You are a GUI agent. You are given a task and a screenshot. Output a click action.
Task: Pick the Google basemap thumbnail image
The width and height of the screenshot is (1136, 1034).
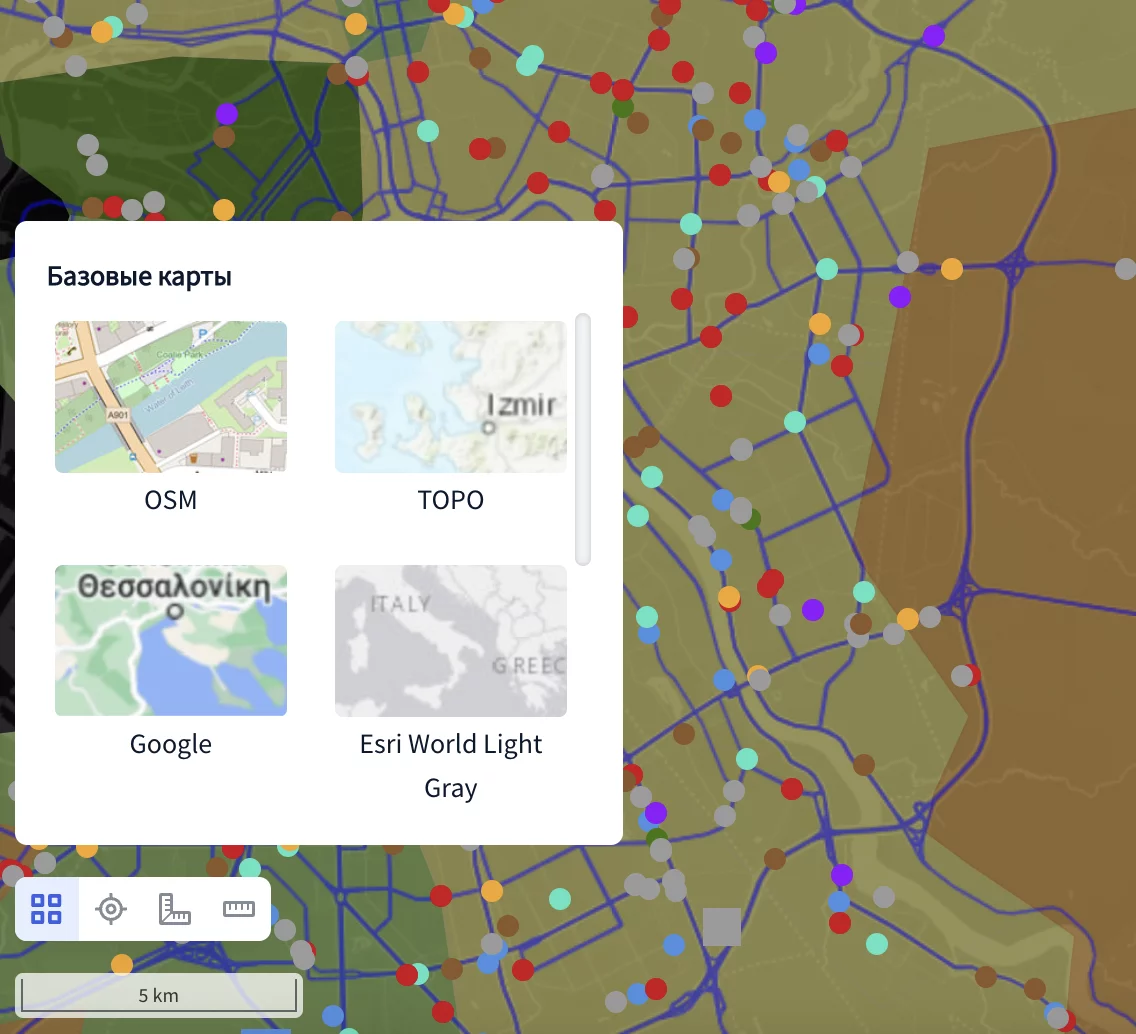[171, 640]
